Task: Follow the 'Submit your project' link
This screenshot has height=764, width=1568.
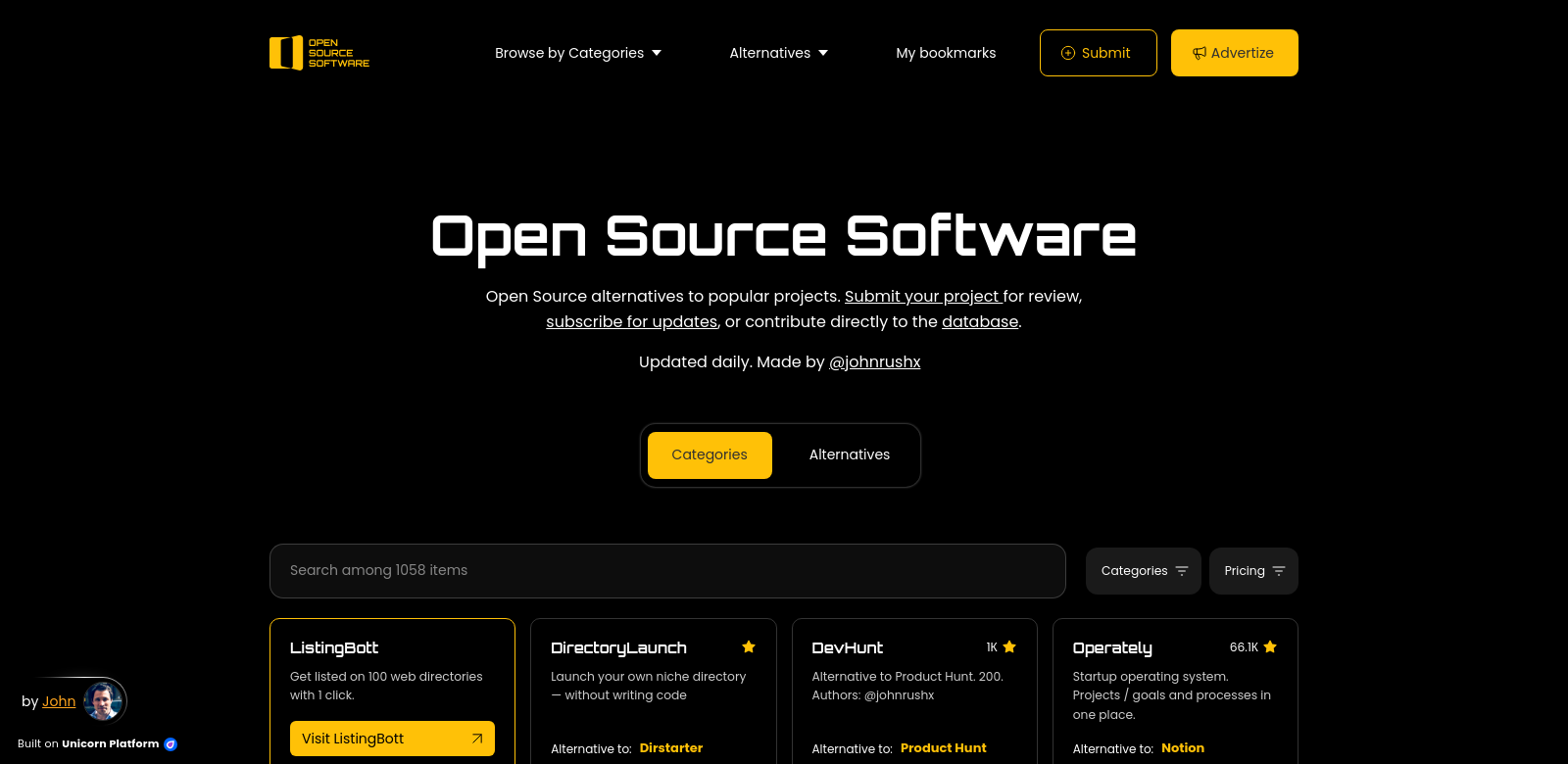Action: (923, 296)
